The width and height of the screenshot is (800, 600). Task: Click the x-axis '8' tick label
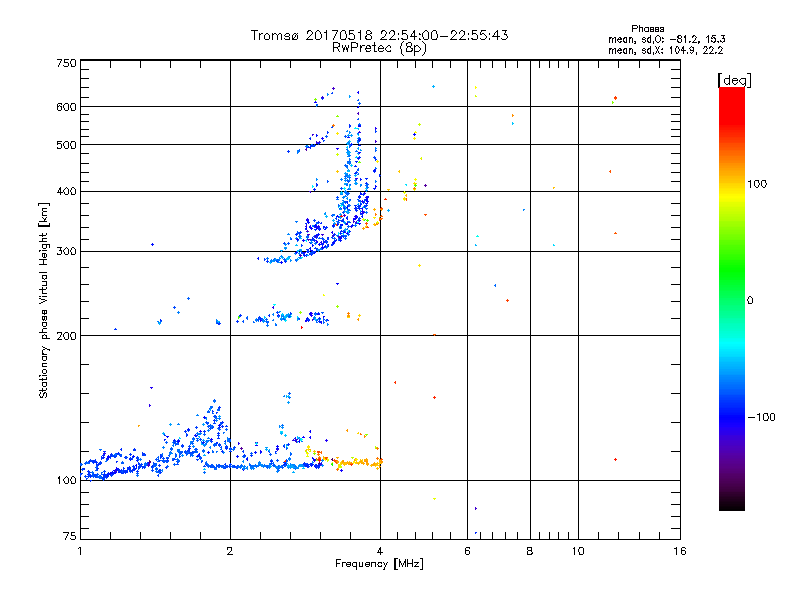click(x=530, y=551)
